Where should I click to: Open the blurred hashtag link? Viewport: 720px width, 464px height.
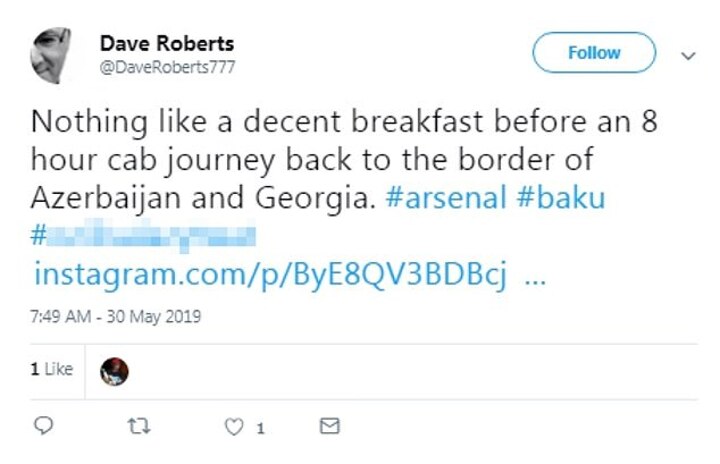pos(143,237)
